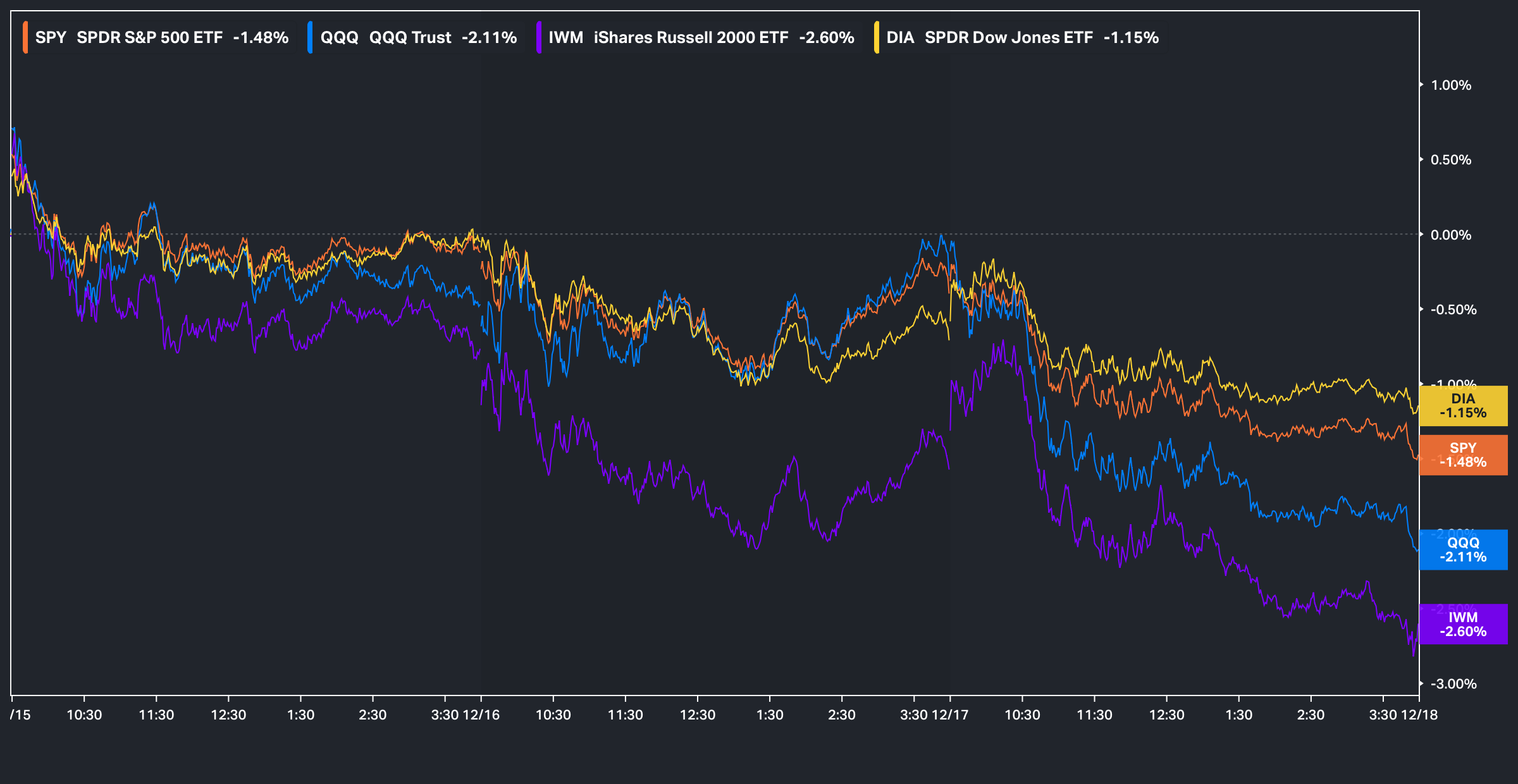1518x784 pixels.
Task: Click the purple IWM color bar in legend
Action: 538,37
